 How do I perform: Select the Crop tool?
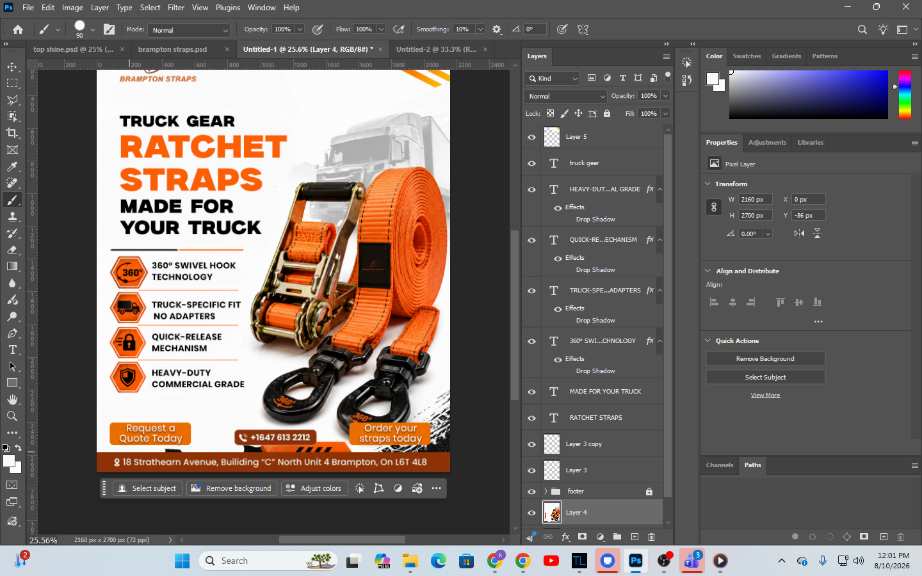tap(12, 133)
